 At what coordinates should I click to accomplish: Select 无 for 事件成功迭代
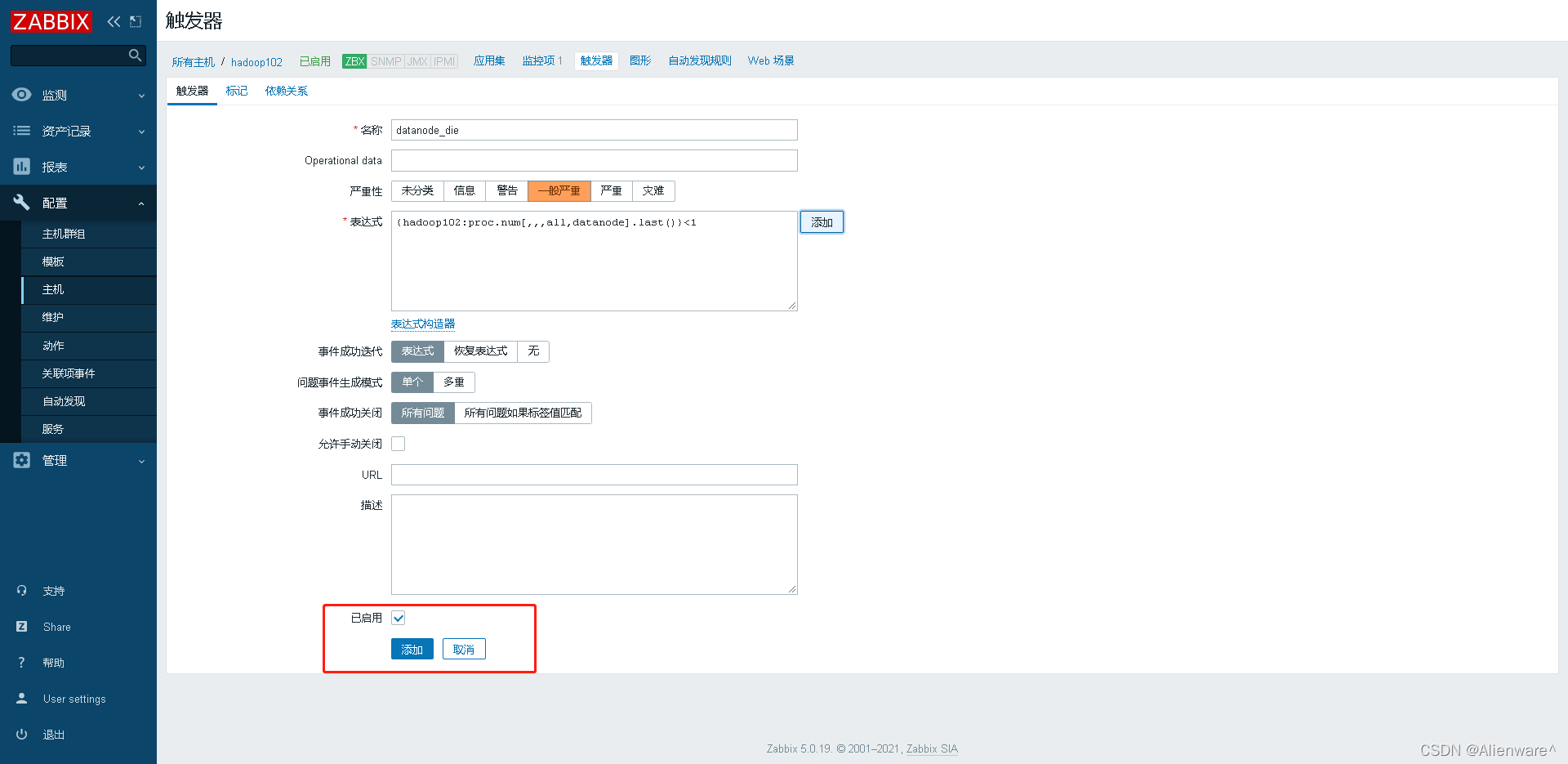point(533,351)
